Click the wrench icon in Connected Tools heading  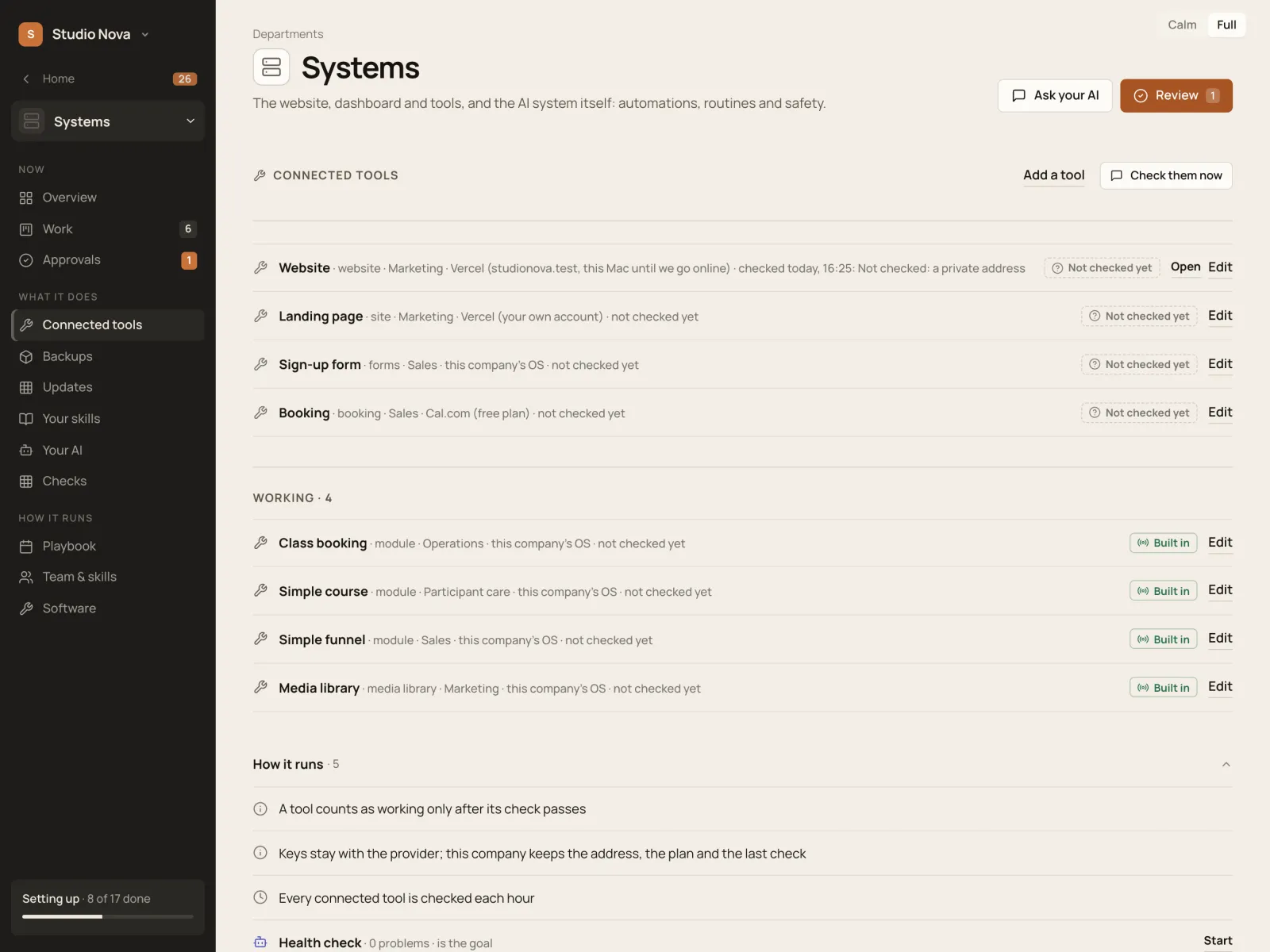260,175
